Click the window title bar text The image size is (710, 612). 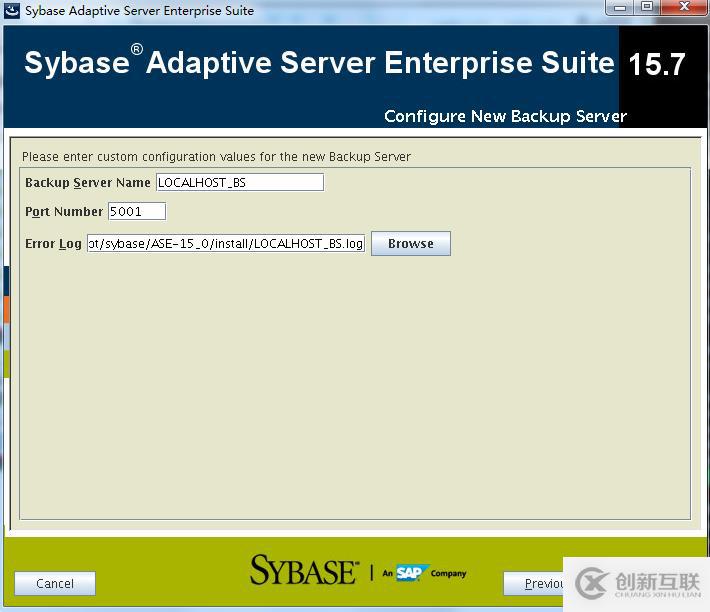click(x=139, y=11)
